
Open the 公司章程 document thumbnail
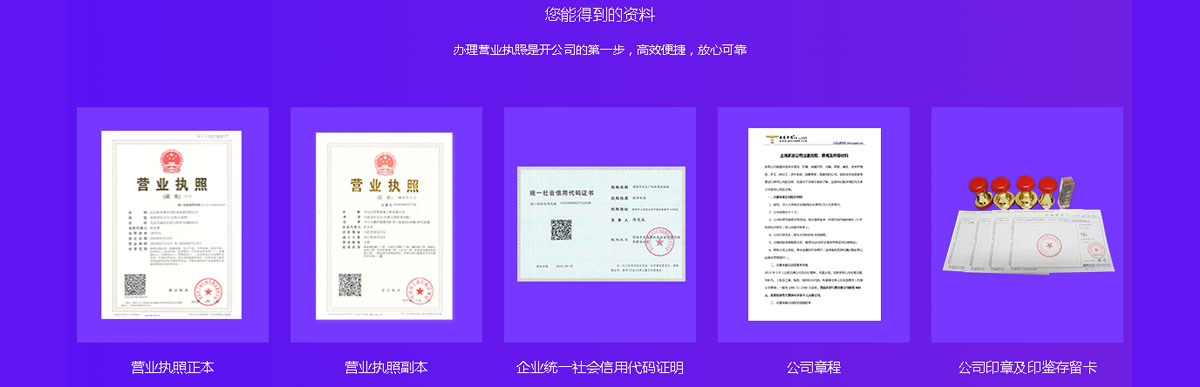click(x=814, y=224)
